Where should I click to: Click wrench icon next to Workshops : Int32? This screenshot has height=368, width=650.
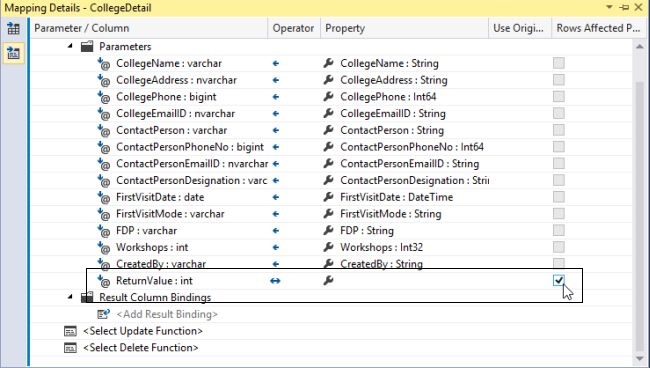click(328, 247)
